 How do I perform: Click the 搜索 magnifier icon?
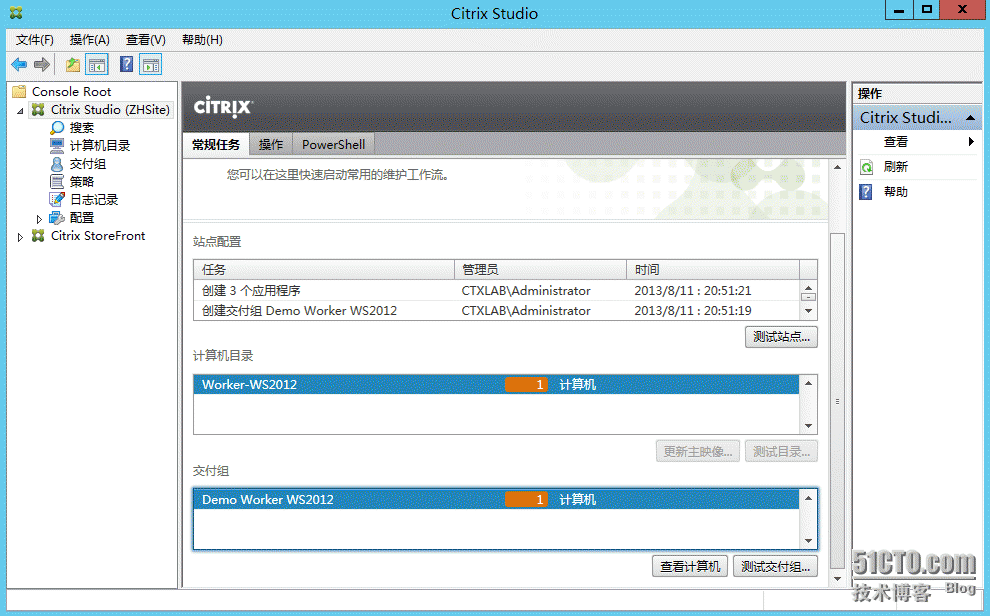click(57, 127)
